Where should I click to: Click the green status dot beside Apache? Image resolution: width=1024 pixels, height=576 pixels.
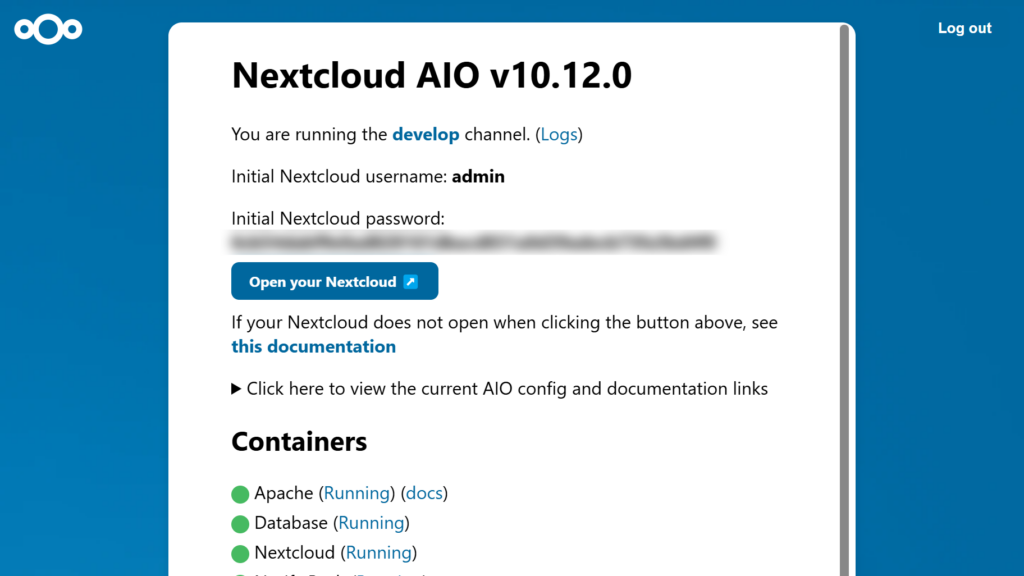[239, 493]
